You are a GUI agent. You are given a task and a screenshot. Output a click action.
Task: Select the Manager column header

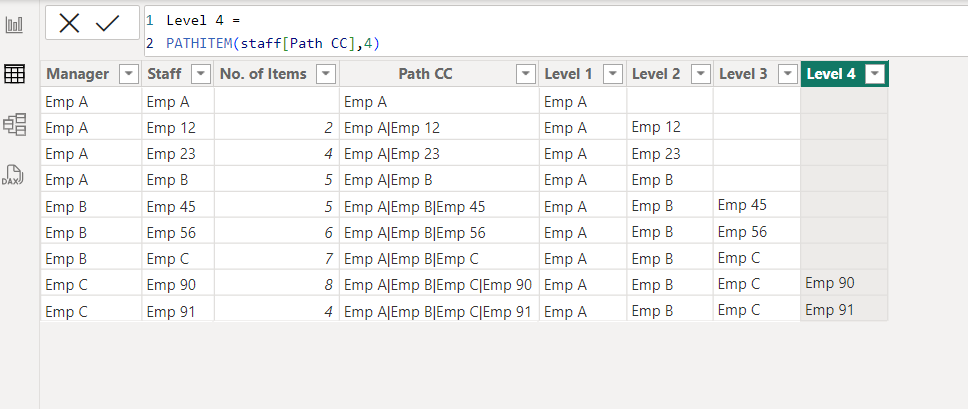point(91,74)
